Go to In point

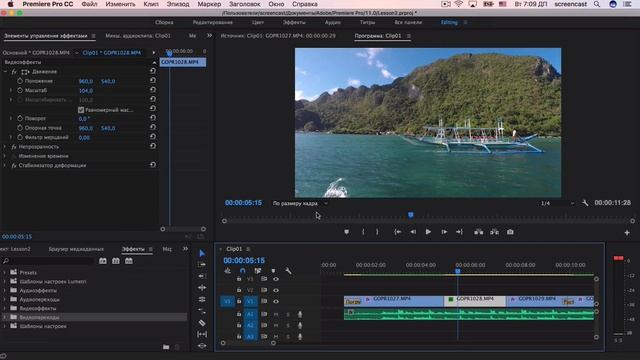click(398, 232)
